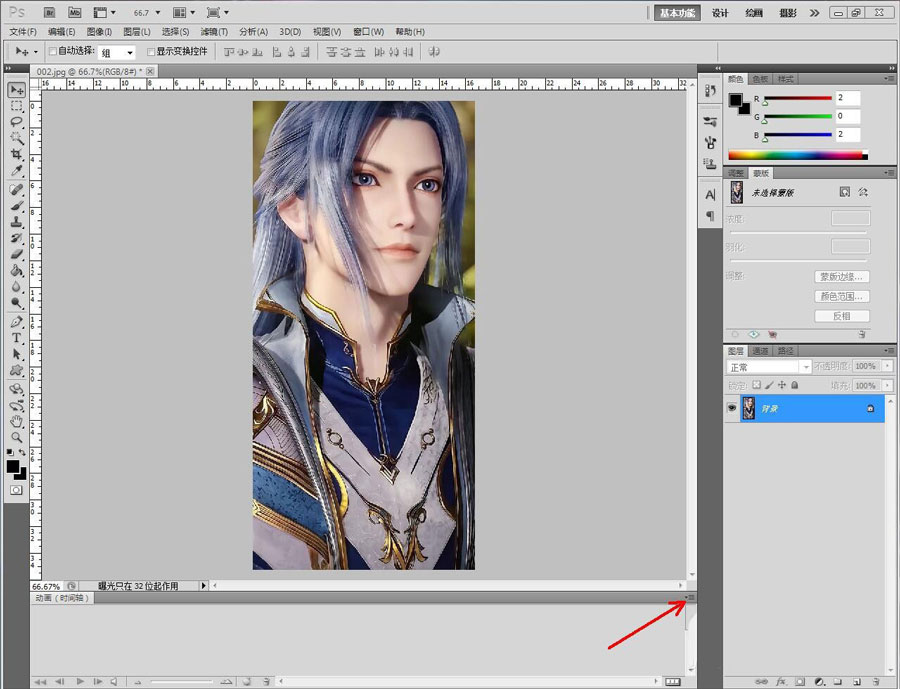Select the Horizontal Type tool
This screenshot has width=900, height=689.
pos(17,338)
